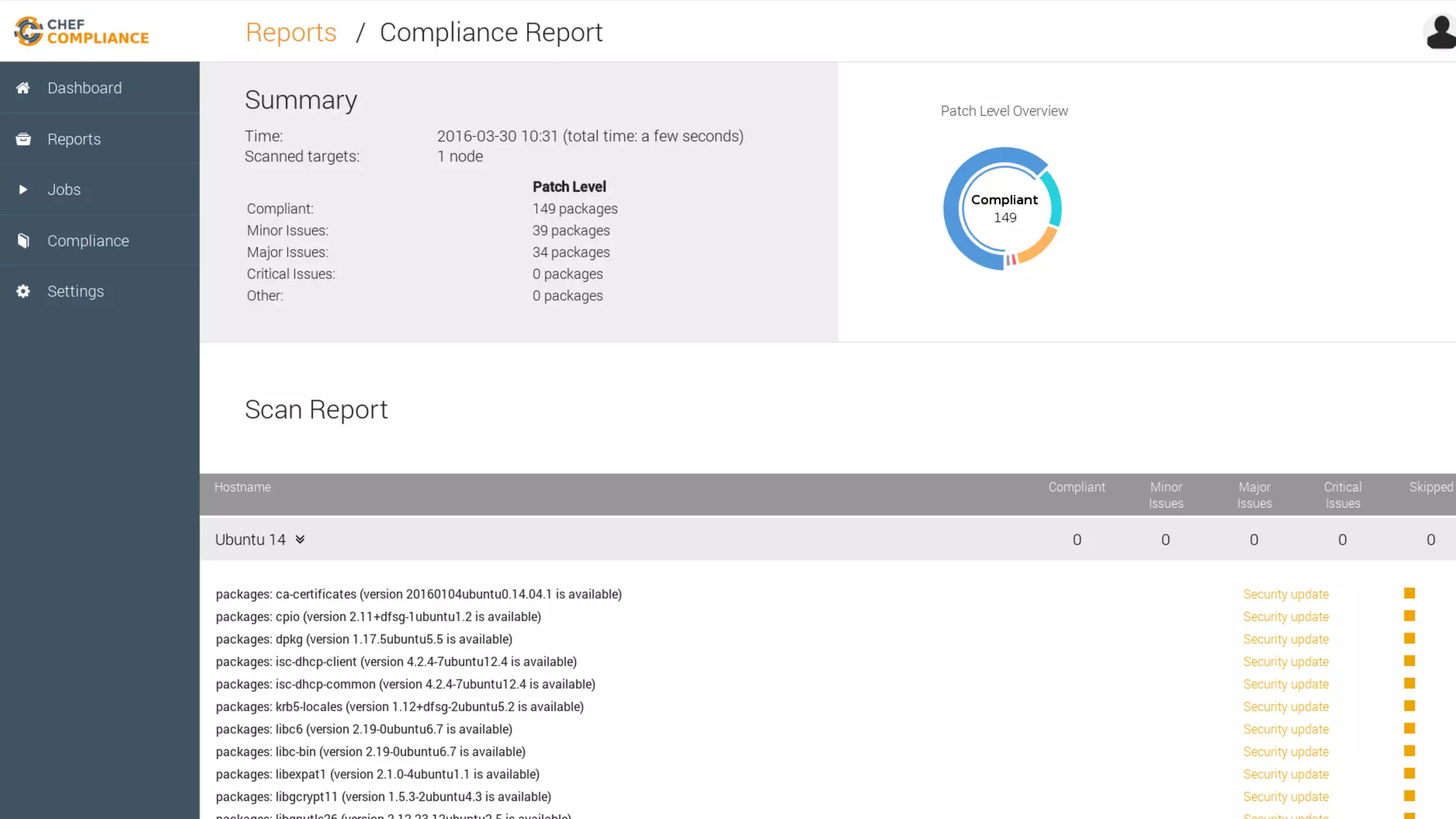
Task: Click the Jobs play icon
Action: [23, 190]
